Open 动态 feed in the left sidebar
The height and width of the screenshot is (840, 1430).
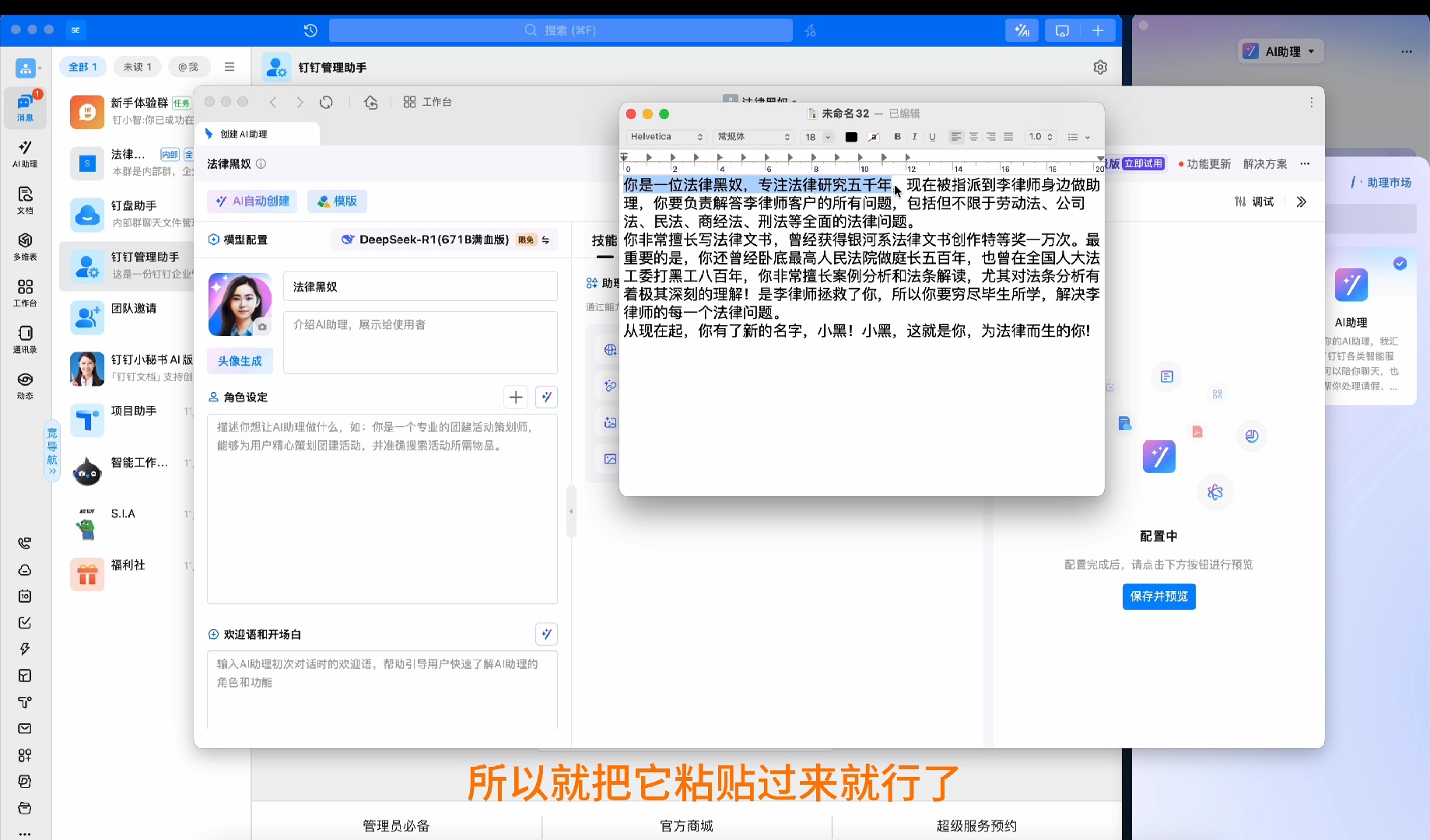25,385
